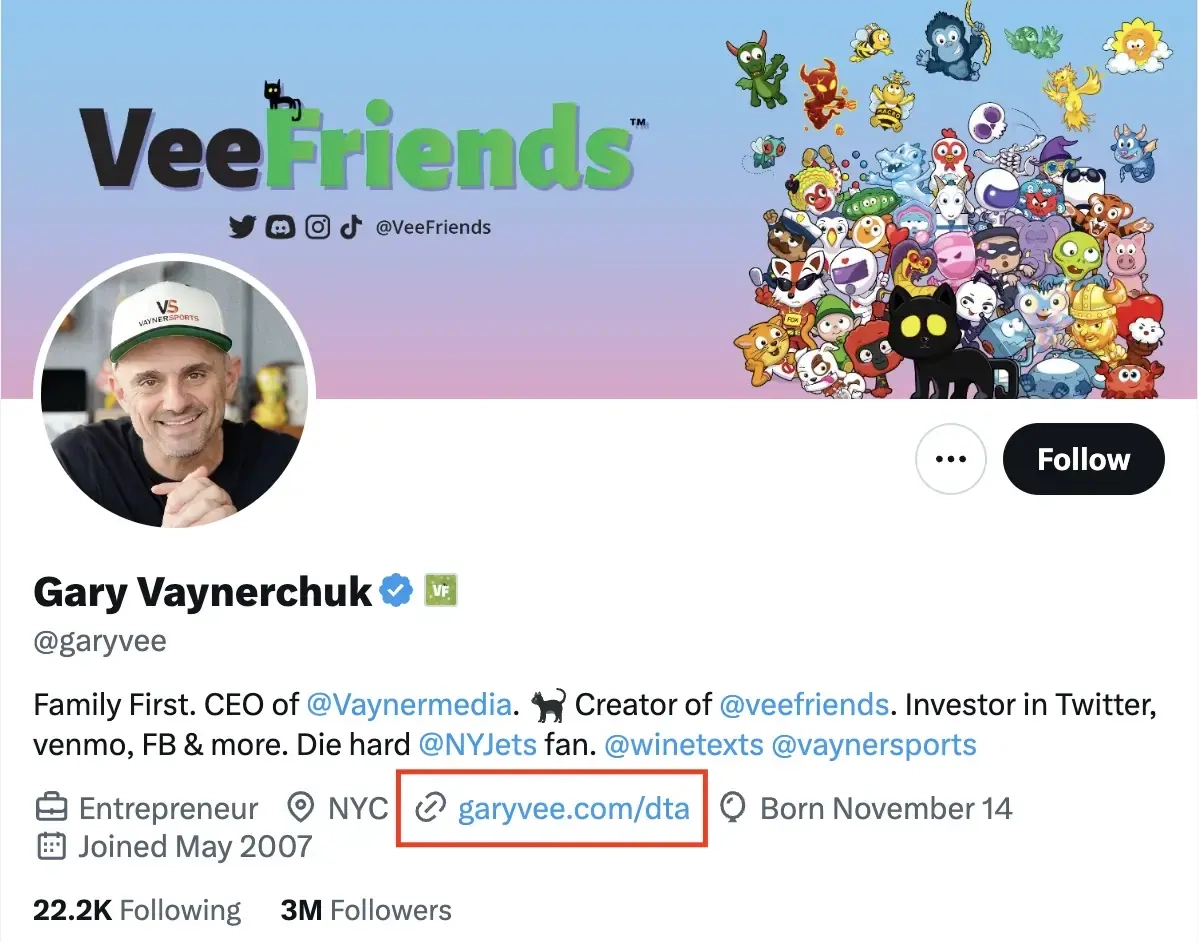
Task: Open the @Vaynermedia mention link
Action: coord(409,704)
